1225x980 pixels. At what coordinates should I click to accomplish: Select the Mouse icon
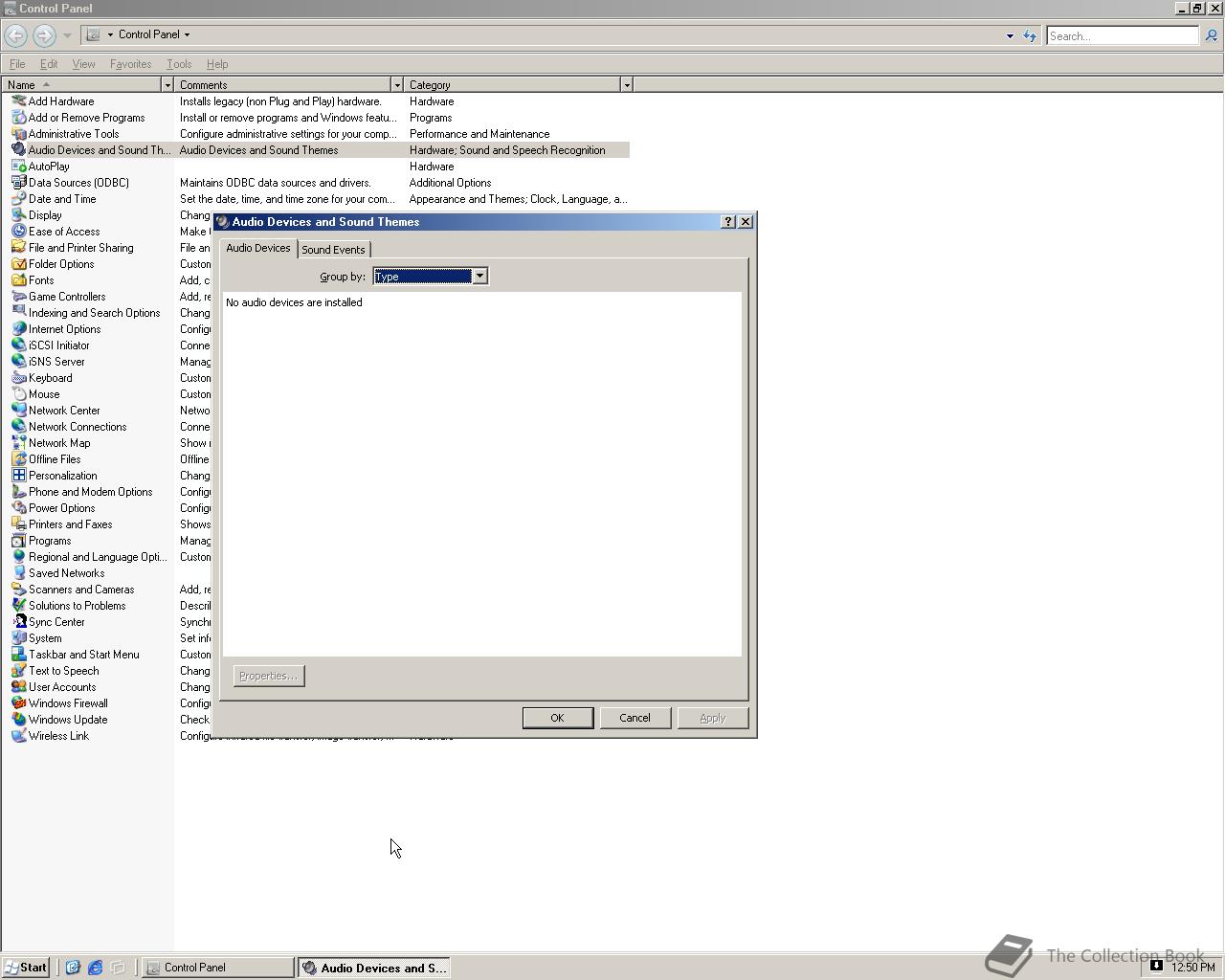18,394
